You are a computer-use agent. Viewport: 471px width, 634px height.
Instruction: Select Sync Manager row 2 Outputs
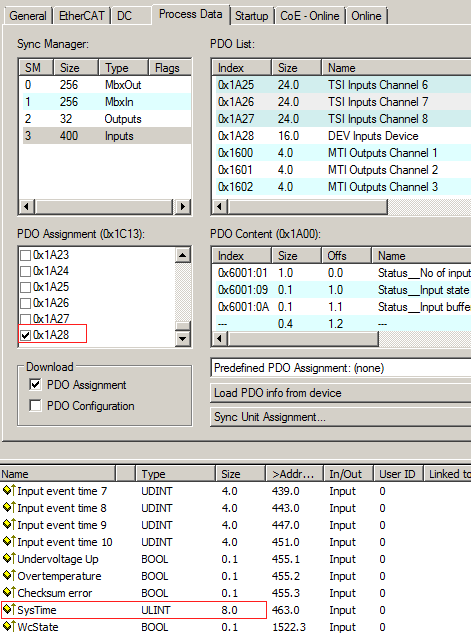click(105, 119)
